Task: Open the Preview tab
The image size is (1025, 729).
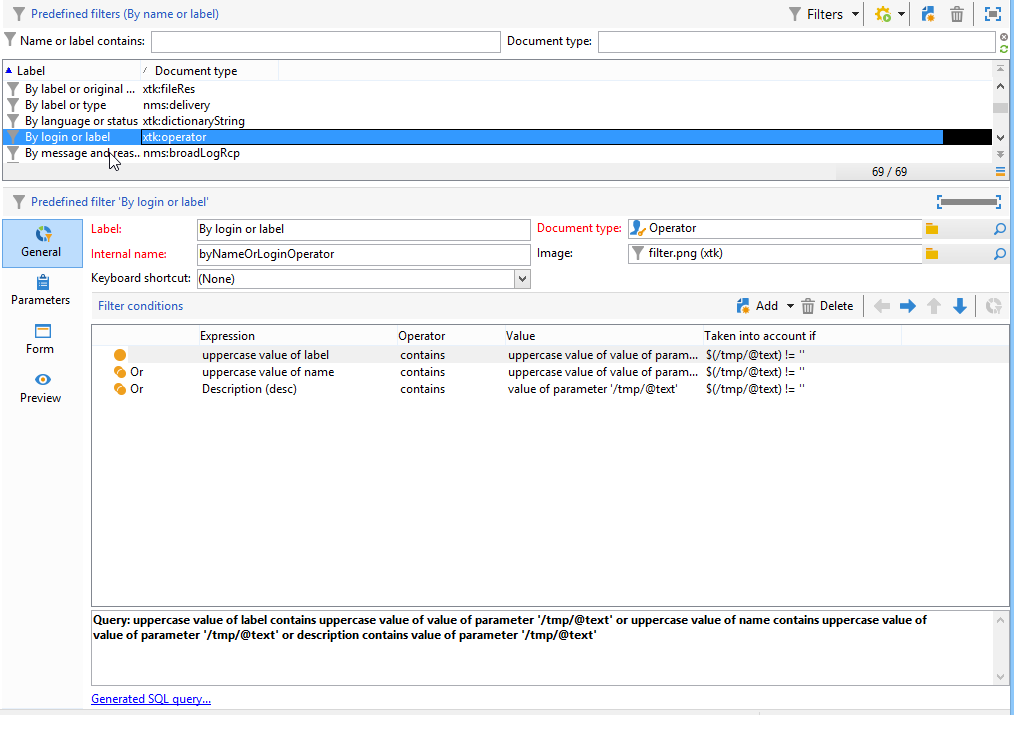Action: pyautogui.click(x=41, y=388)
